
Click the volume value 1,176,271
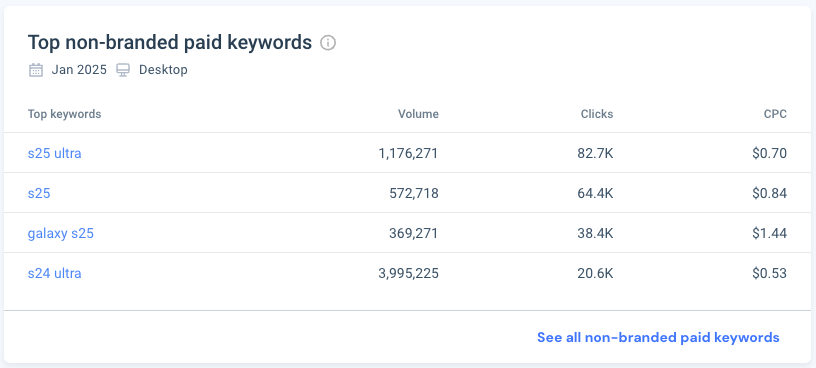(x=409, y=154)
